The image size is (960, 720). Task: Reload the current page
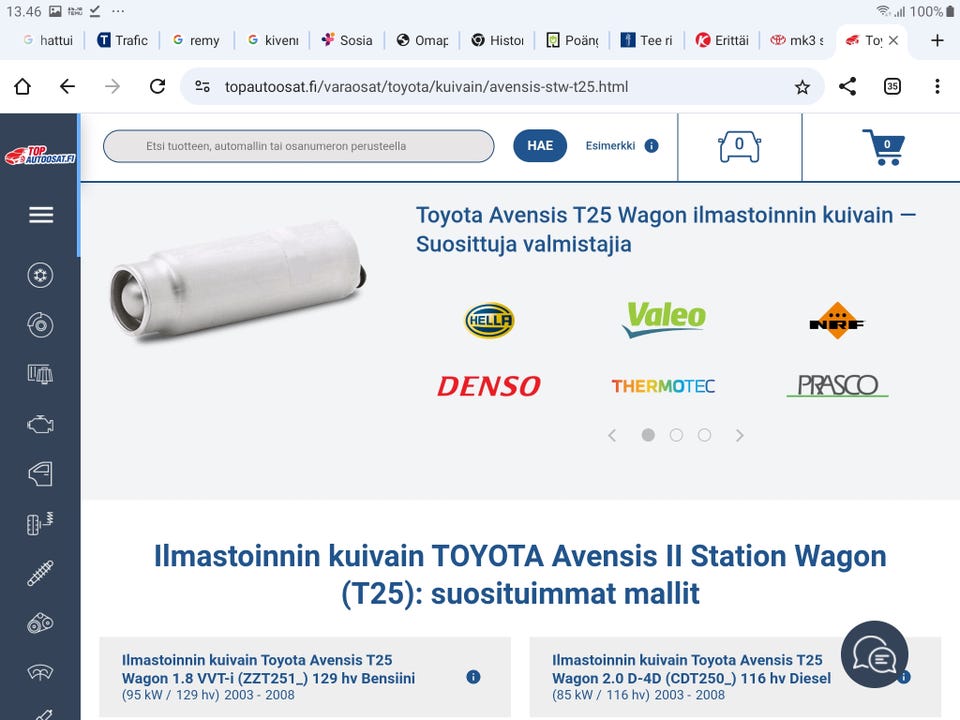(157, 86)
